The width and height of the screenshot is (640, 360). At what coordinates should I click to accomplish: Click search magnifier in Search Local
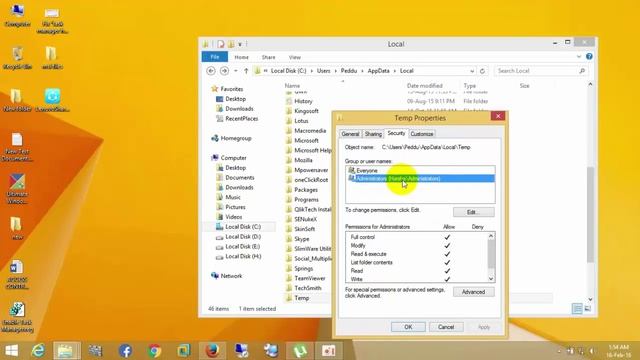pos(582,71)
